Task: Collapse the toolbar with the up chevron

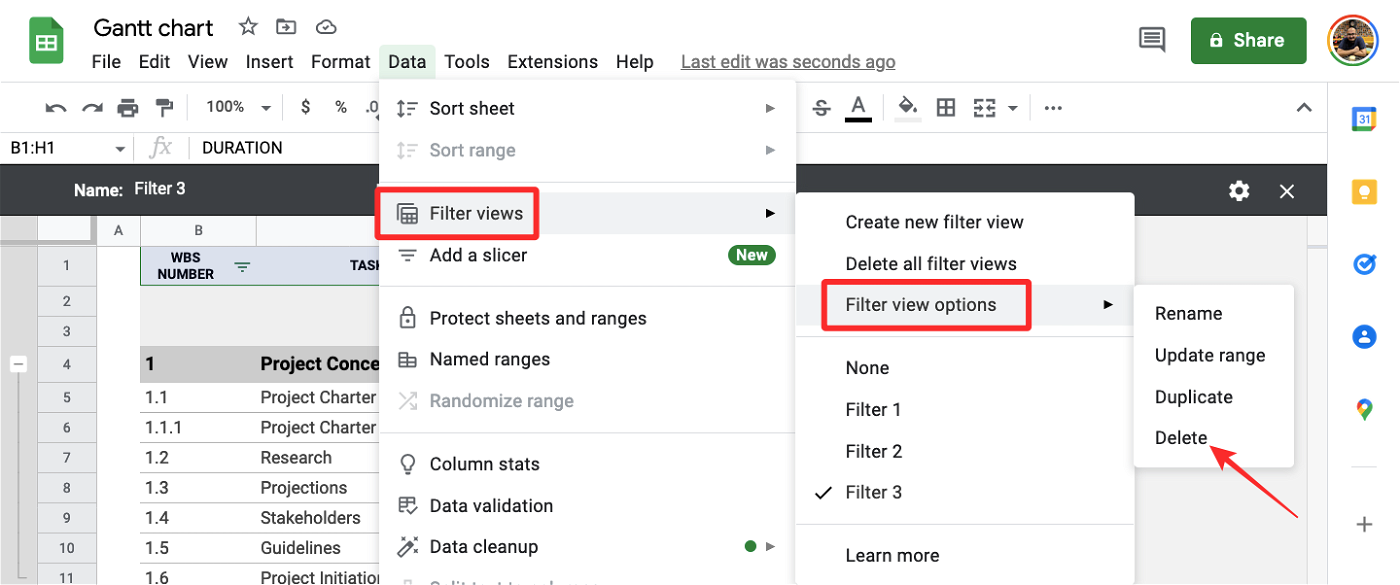Action: (1303, 107)
